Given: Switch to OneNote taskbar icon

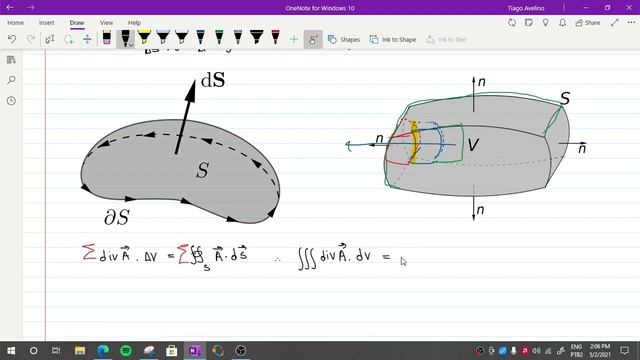Looking at the screenshot, I should tap(195, 351).
